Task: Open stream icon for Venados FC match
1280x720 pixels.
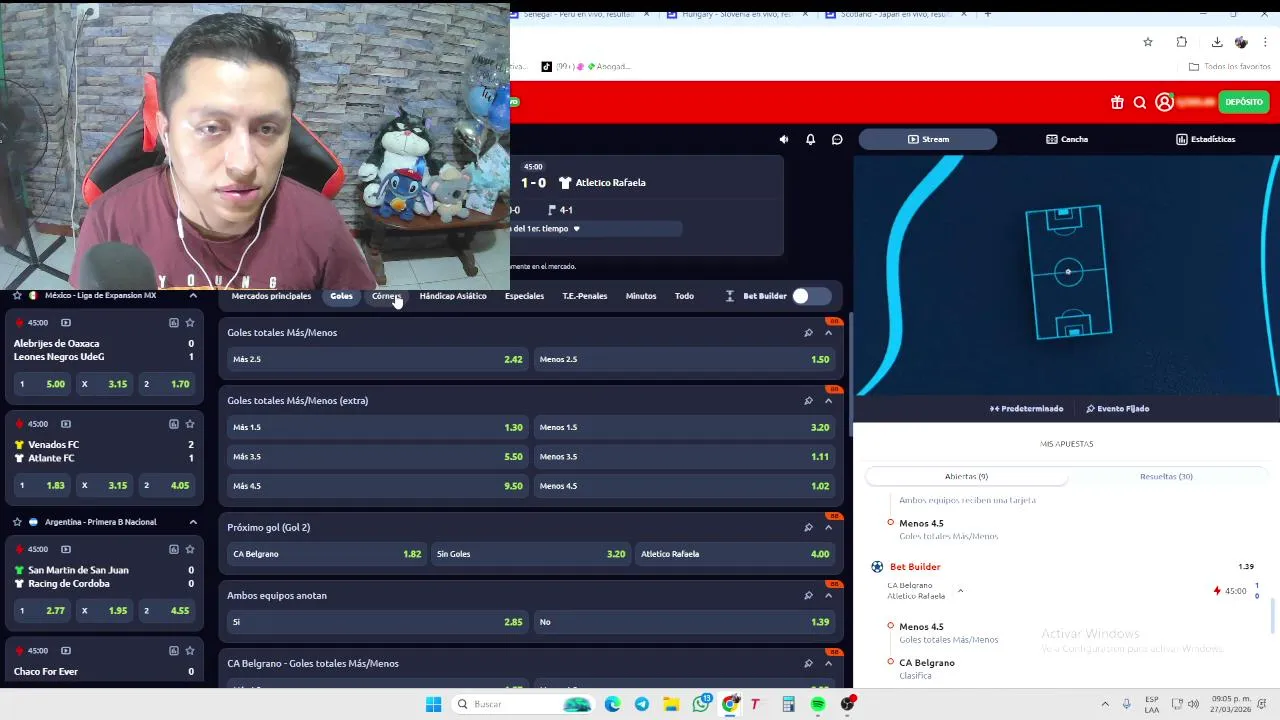Action: pyautogui.click(x=66, y=424)
